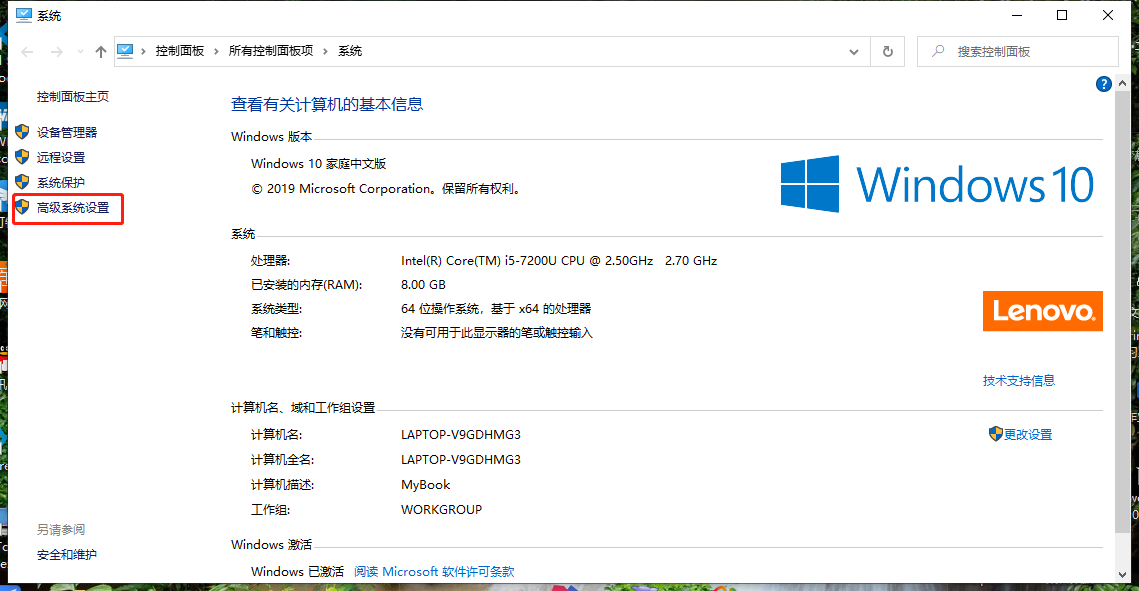Refresh the System page

coord(888,52)
